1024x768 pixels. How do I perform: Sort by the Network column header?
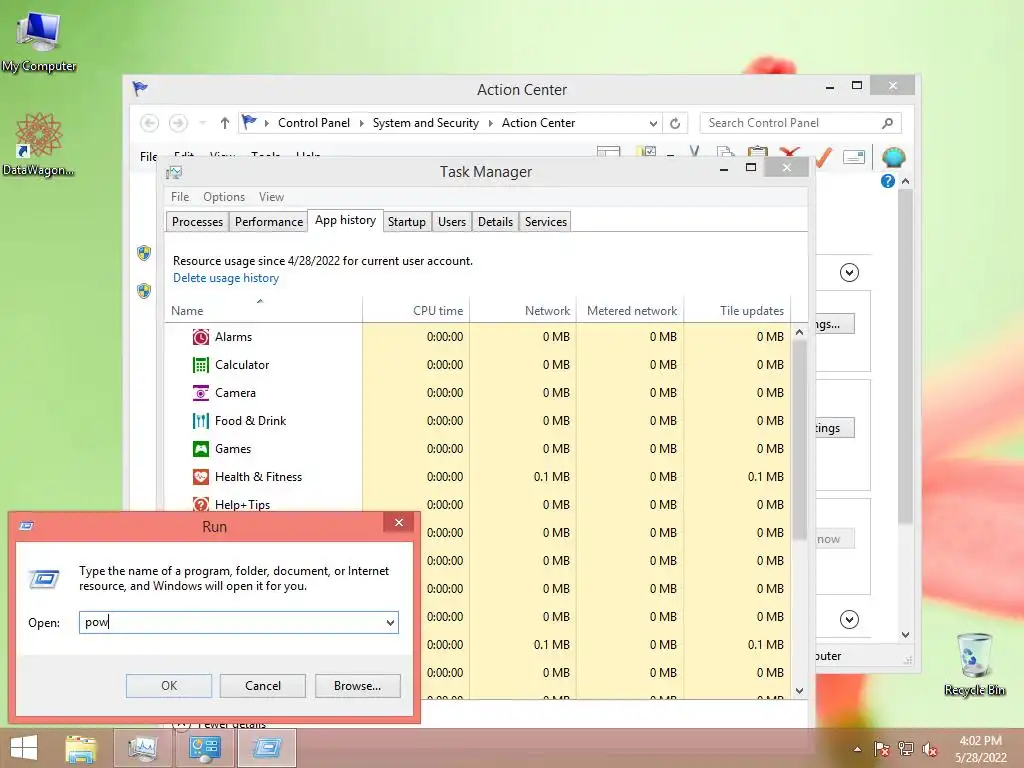pyautogui.click(x=522, y=311)
